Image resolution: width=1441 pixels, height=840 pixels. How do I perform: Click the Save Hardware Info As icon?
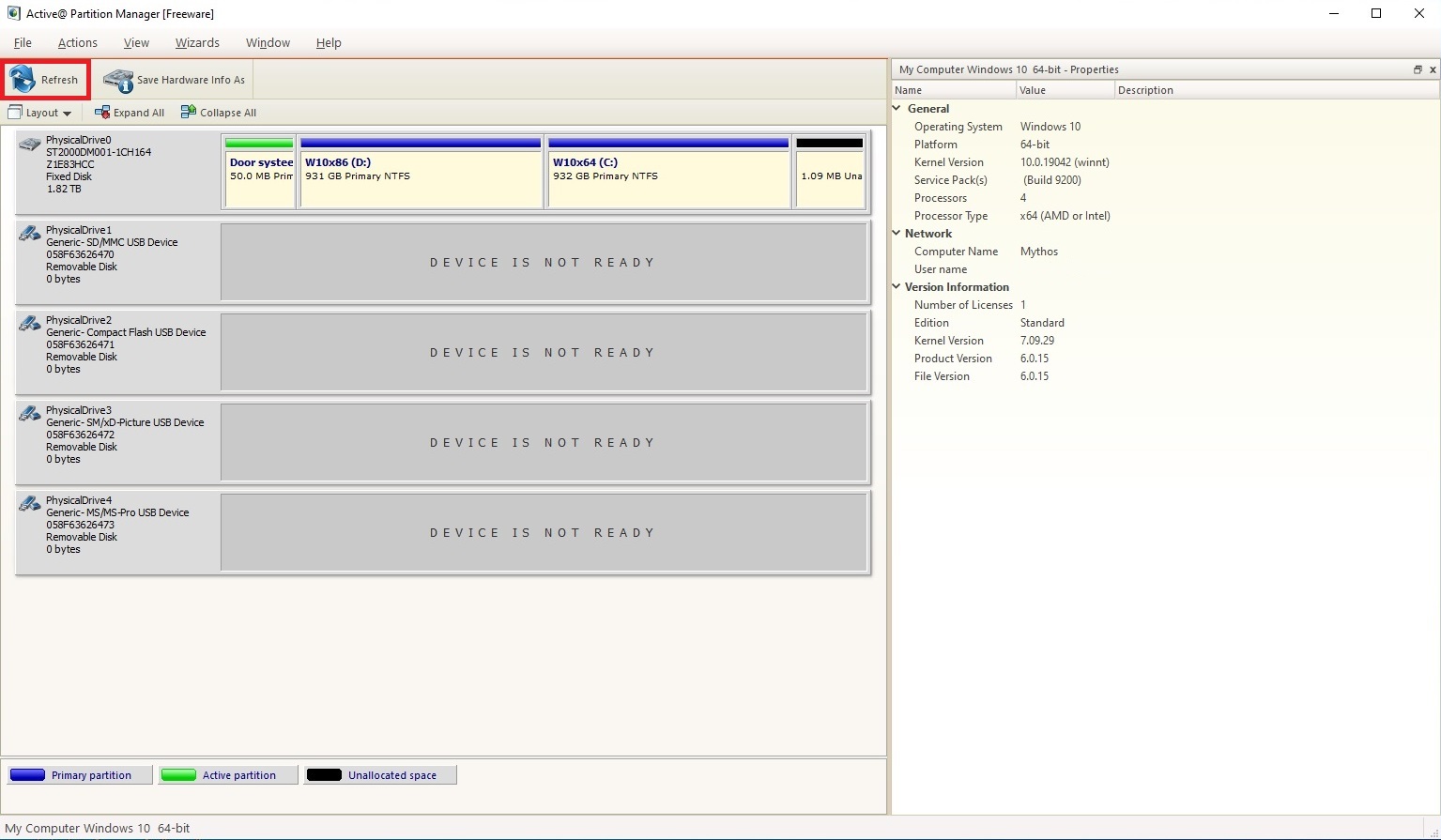coord(118,80)
